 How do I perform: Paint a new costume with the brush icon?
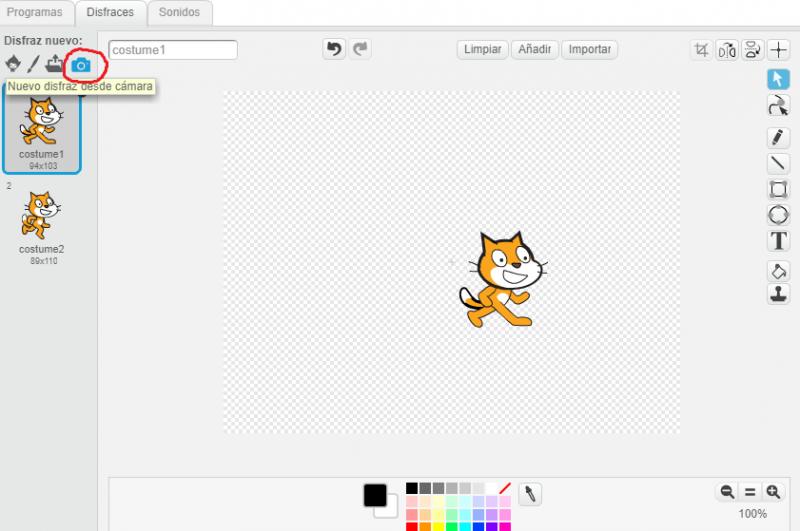pos(33,64)
